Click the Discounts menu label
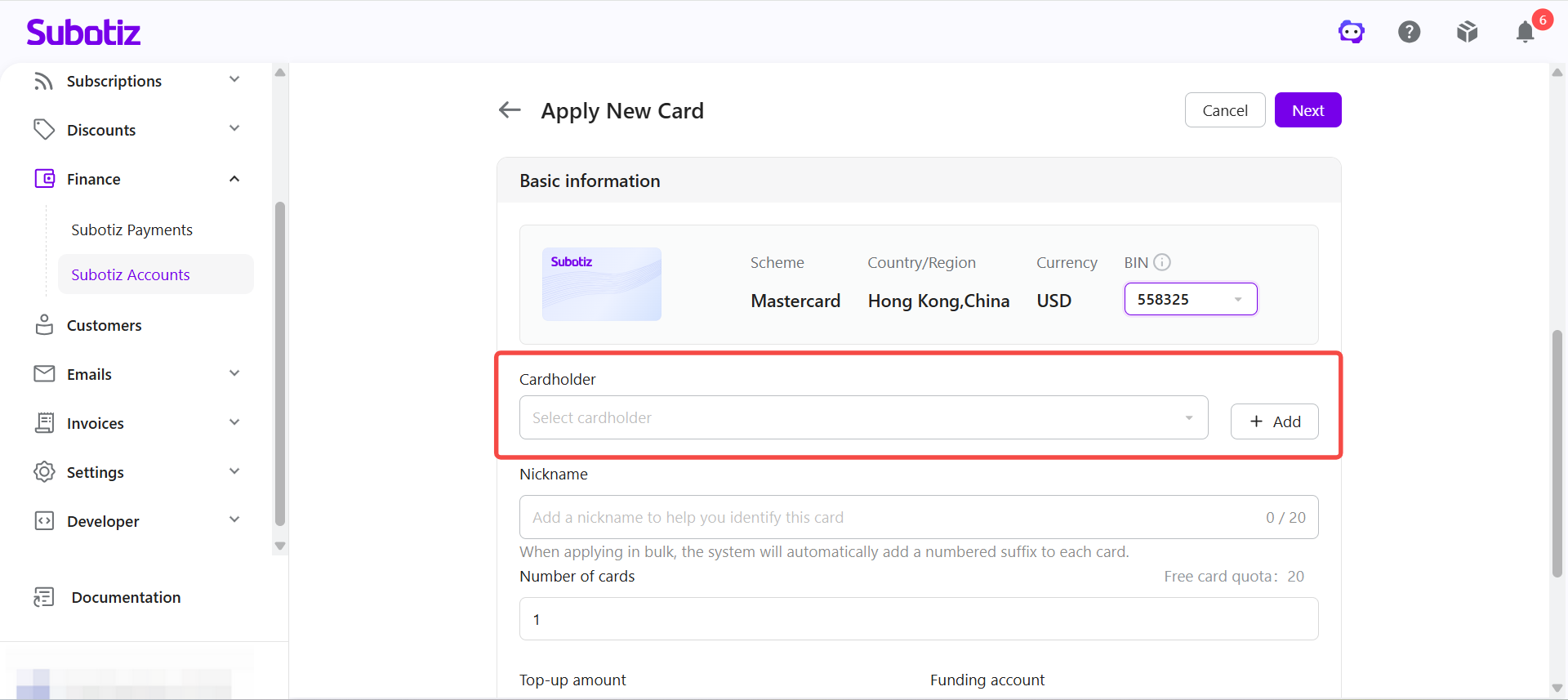The width and height of the screenshot is (1568, 700). click(101, 130)
